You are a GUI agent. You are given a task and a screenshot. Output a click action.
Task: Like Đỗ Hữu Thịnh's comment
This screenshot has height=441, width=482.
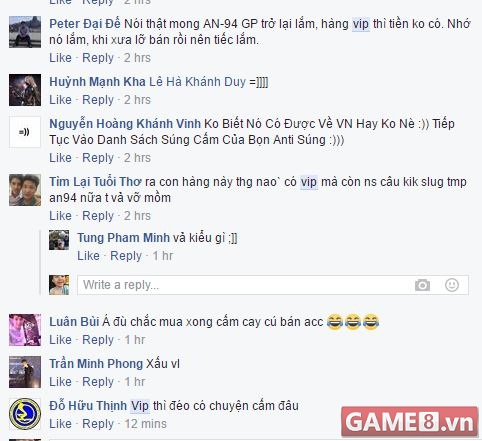pyautogui.click(x=60, y=424)
